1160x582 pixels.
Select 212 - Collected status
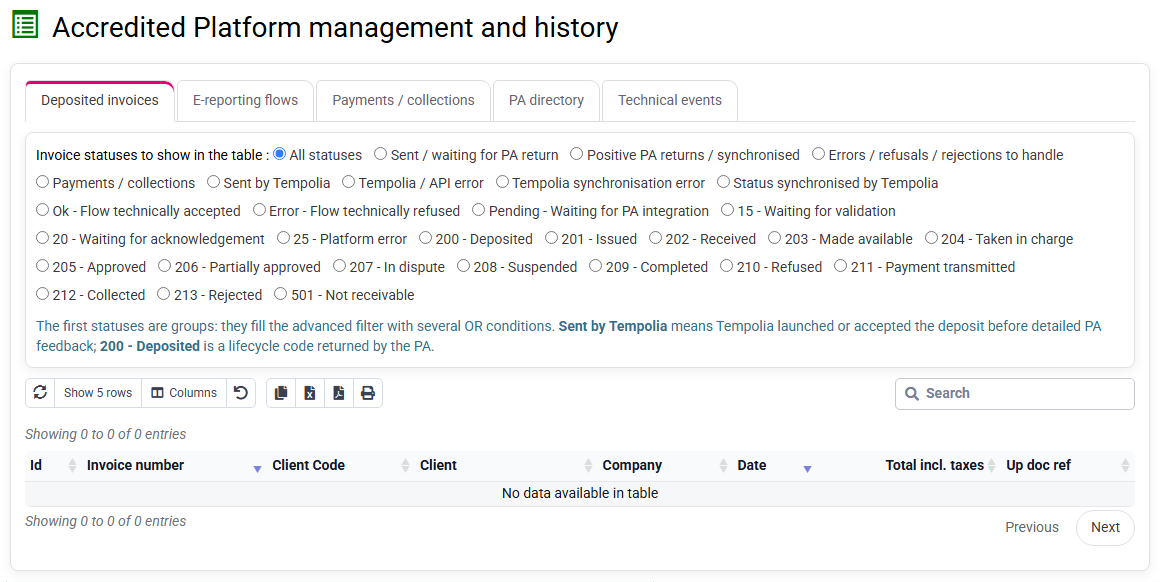[x=42, y=294]
